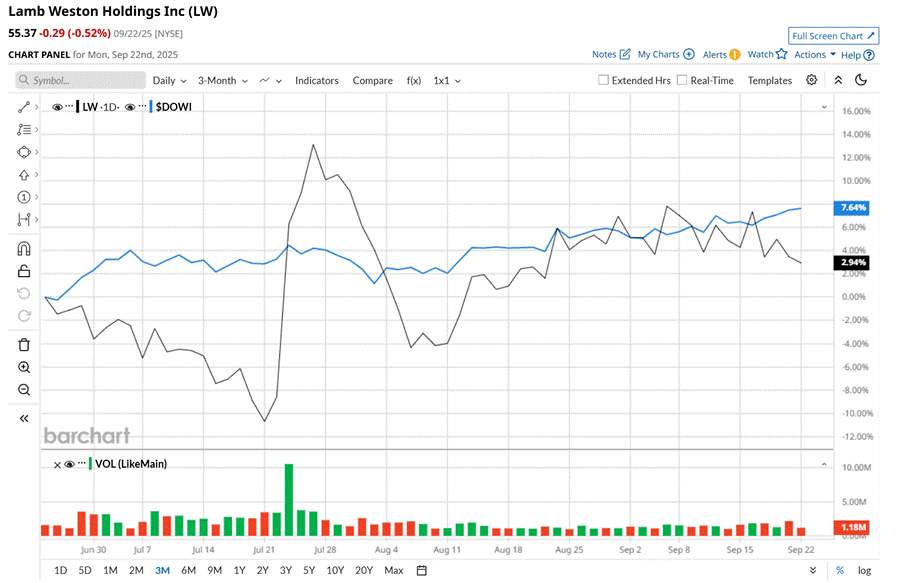
Task: Toggle LW series visibility eye
Action: click(57, 107)
